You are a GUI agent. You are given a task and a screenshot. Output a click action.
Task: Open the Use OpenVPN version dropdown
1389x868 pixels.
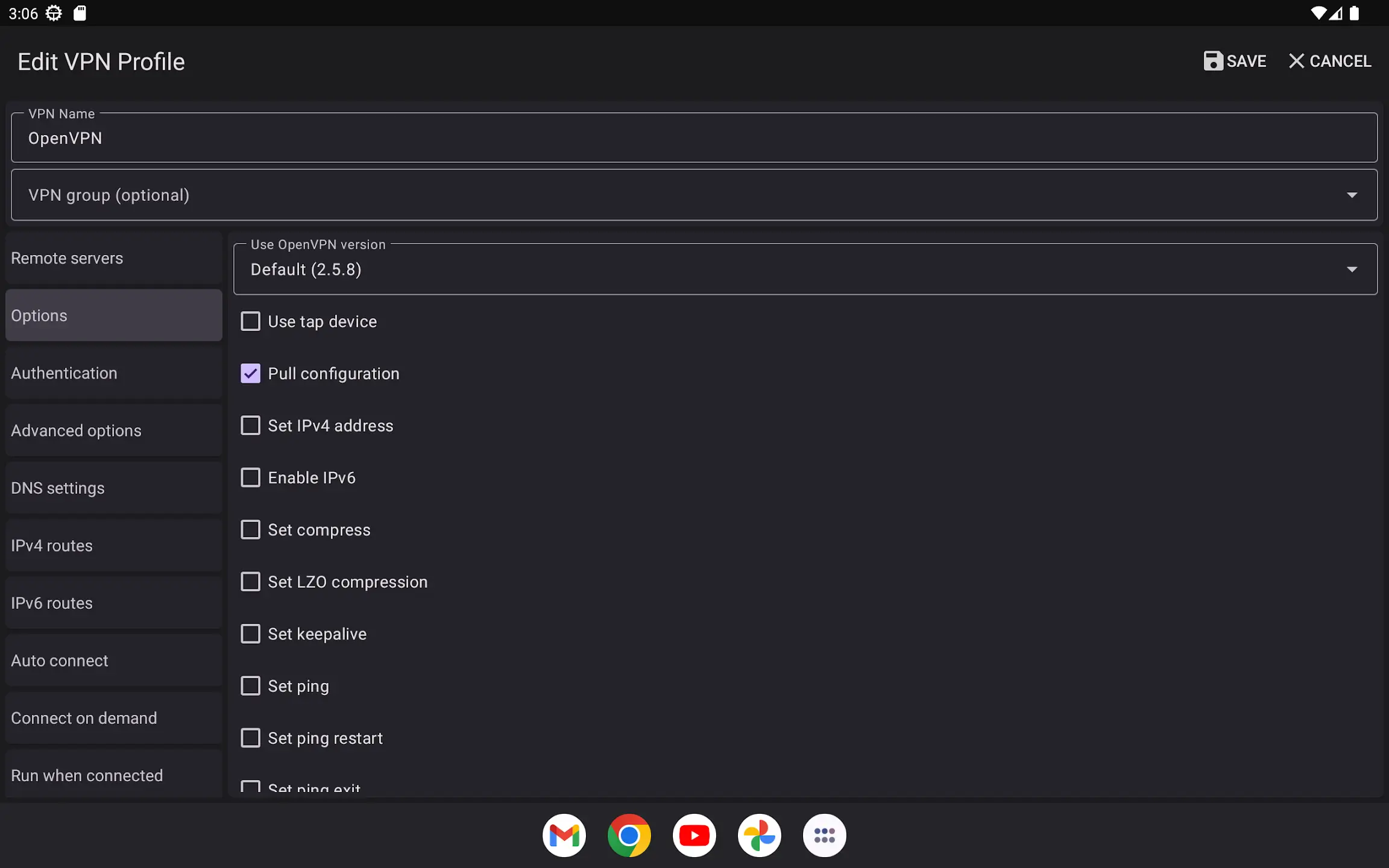point(1352,269)
